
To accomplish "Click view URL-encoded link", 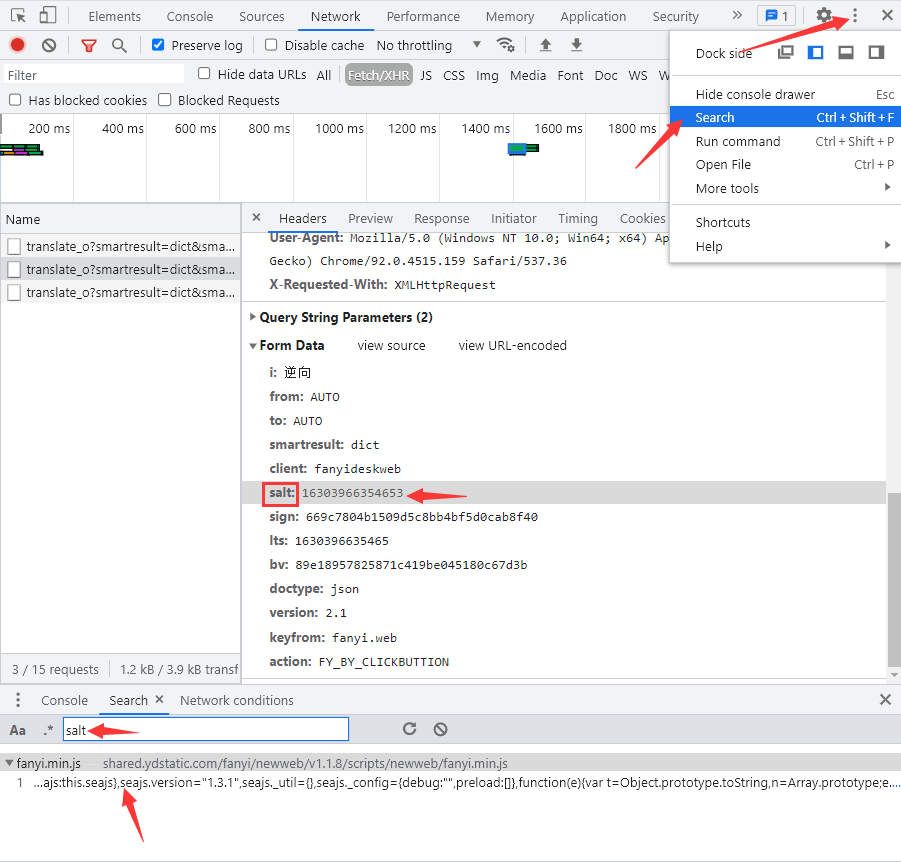I will (x=512, y=346).
